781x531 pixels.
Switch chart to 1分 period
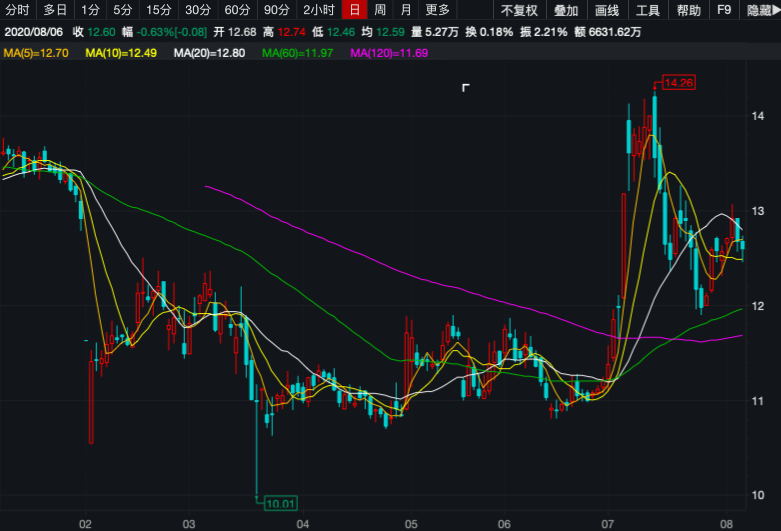tap(91, 10)
